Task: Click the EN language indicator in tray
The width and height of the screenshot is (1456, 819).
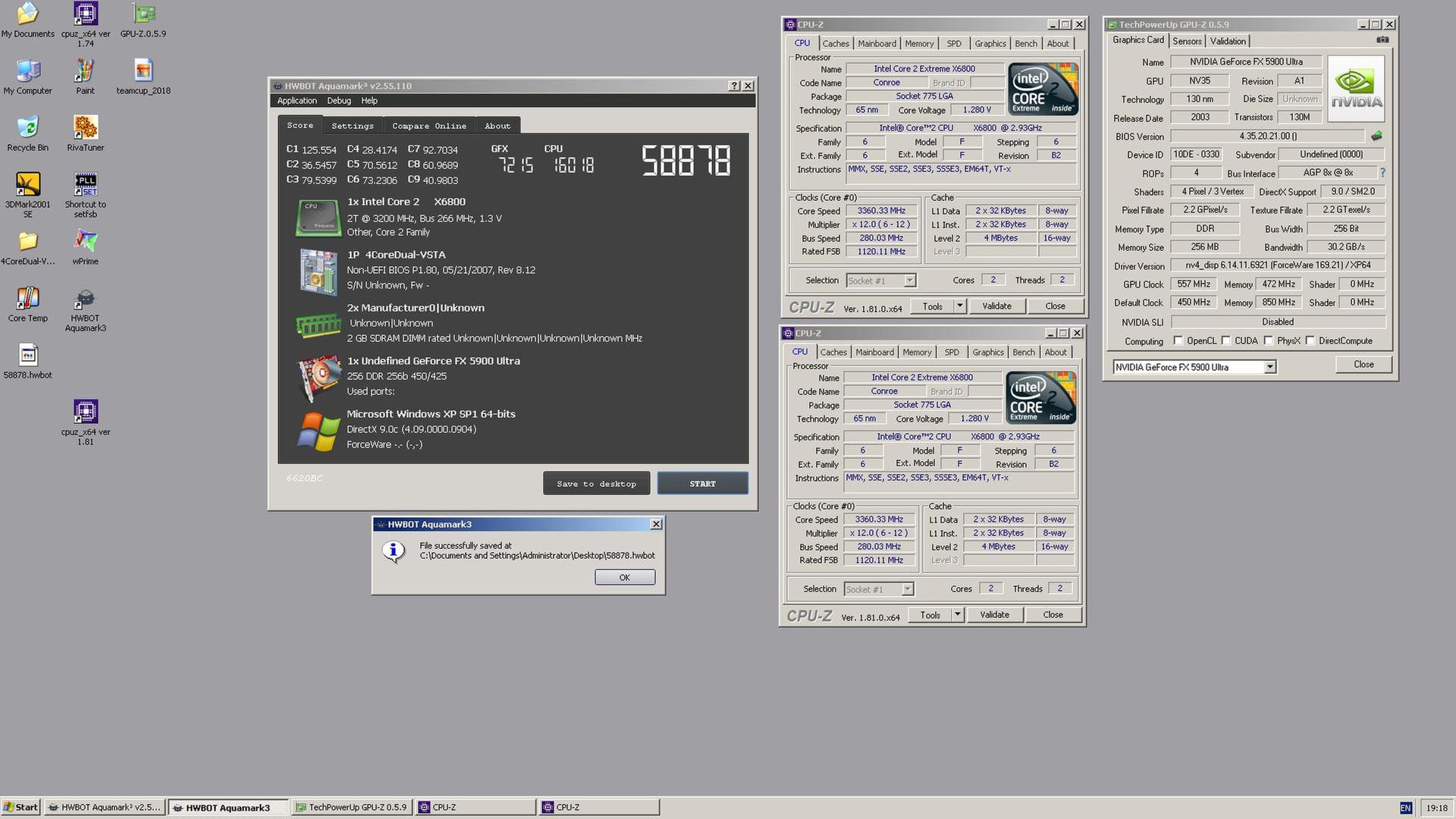Action: coord(1405,808)
